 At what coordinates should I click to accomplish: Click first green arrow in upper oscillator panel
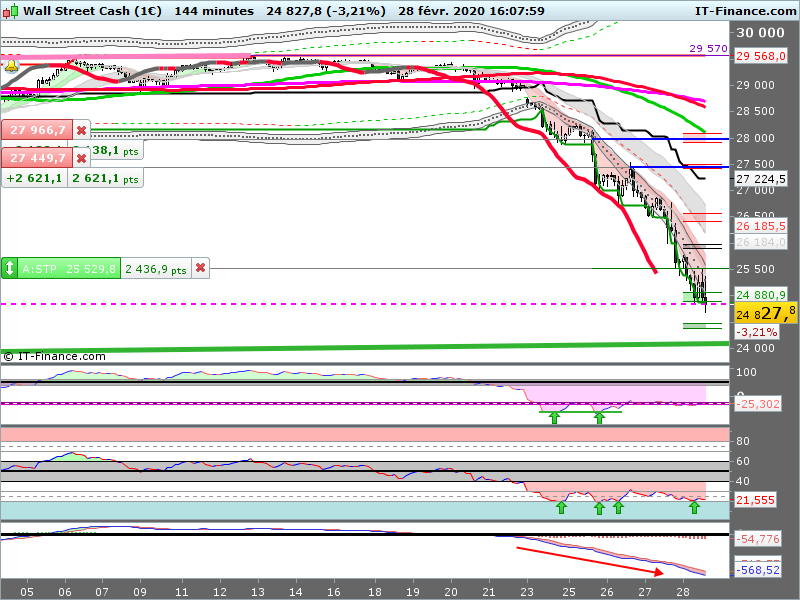(x=553, y=416)
